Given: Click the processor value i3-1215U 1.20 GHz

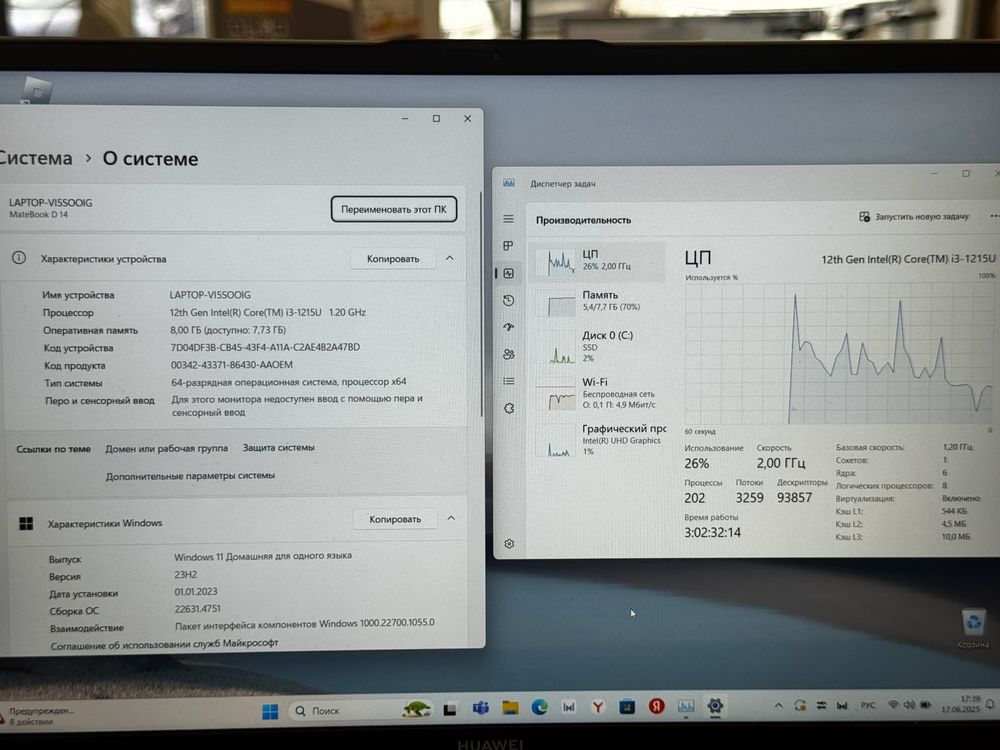Looking at the screenshot, I should (x=268, y=312).
